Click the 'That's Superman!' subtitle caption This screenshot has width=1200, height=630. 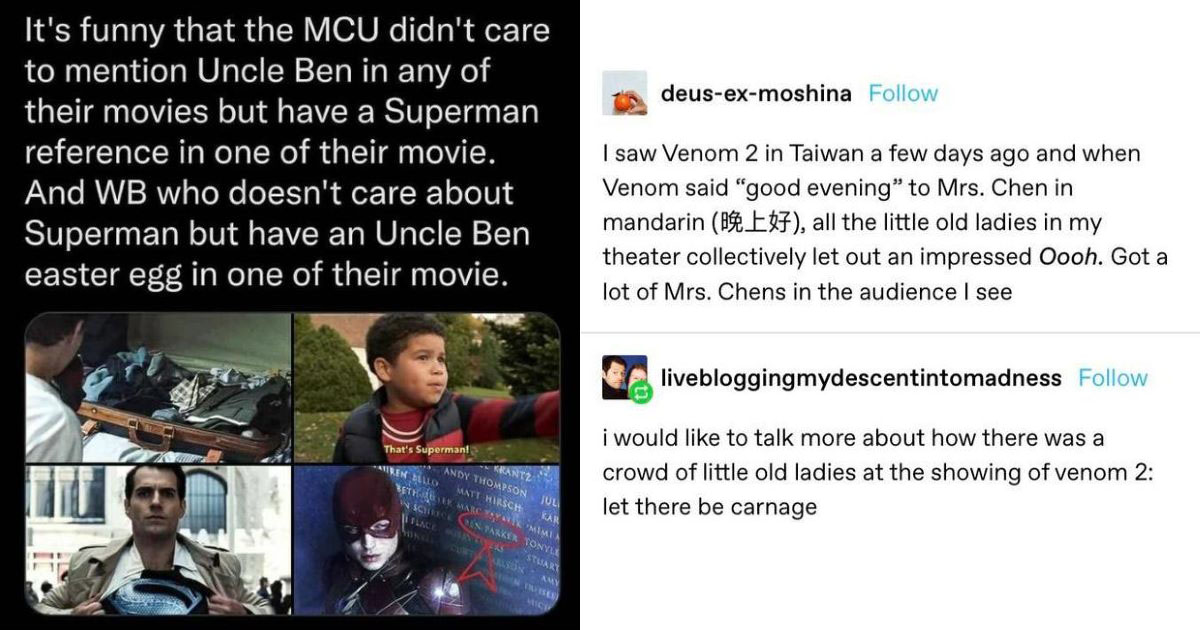pos(419,449)
